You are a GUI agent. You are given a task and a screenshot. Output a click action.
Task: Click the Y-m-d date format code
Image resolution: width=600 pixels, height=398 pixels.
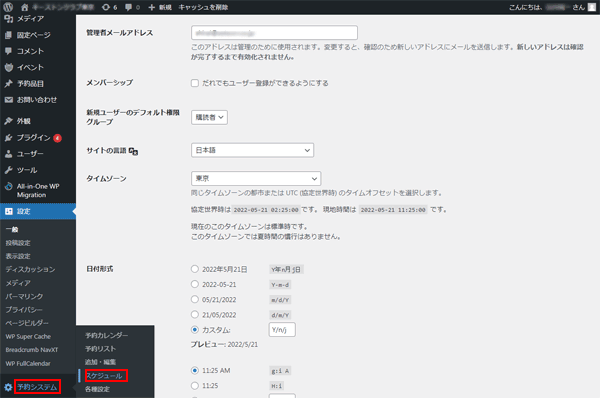280,285
